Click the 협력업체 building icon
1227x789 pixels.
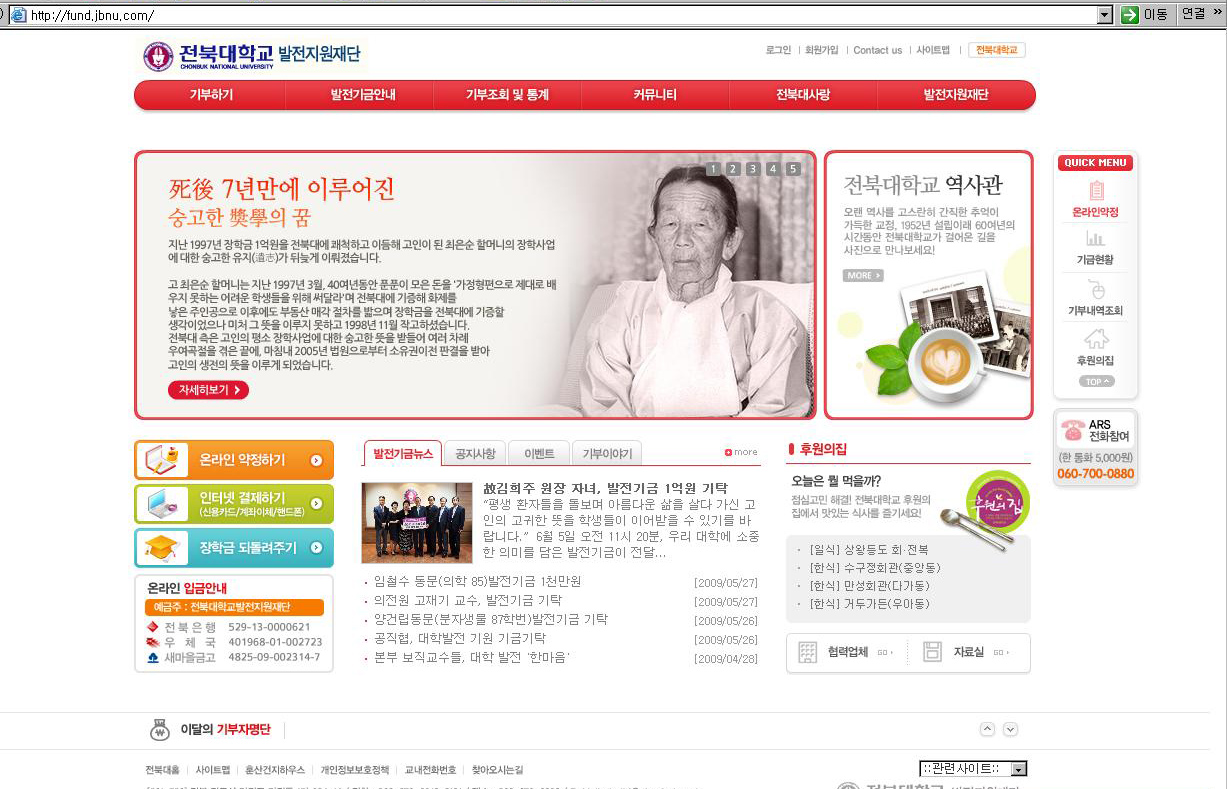[x=808, y=653]
